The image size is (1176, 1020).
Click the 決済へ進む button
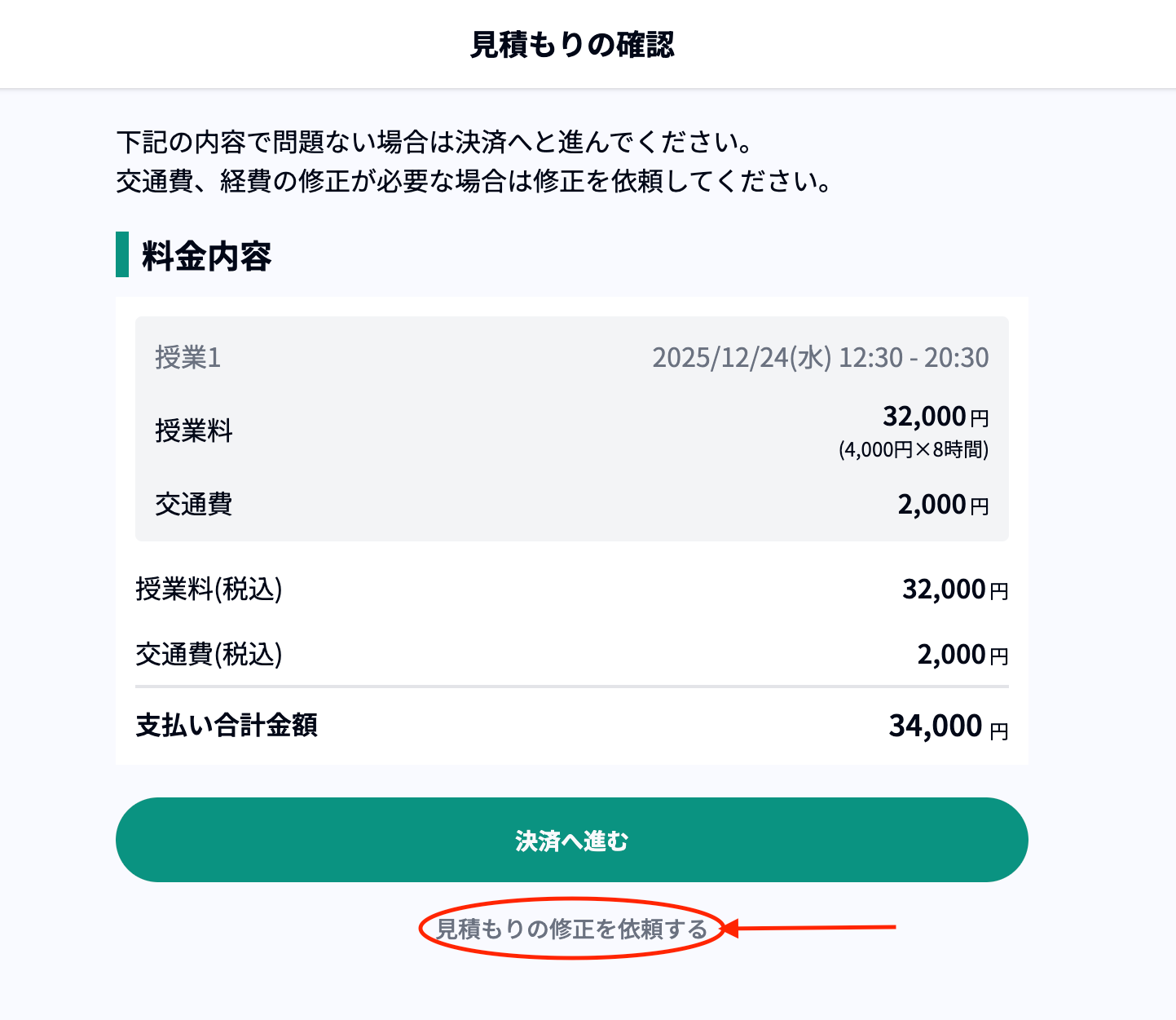pos(571,840)
